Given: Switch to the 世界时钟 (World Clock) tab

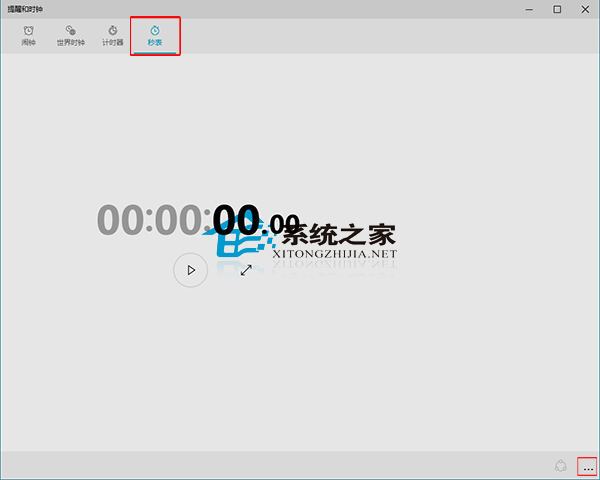Looking at the screenshot, I should click(71, 36).
